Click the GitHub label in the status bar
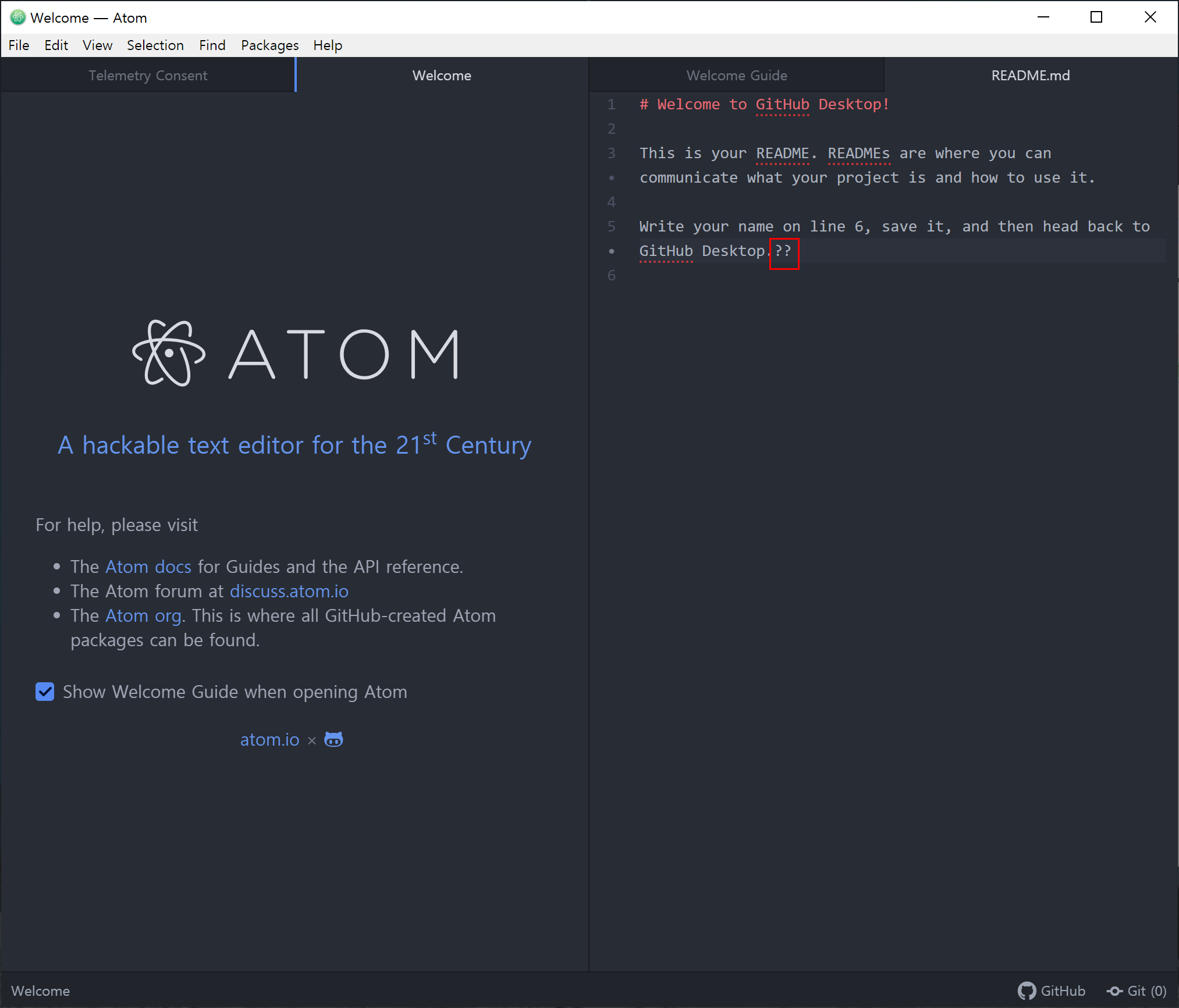 pos(1063,991)
